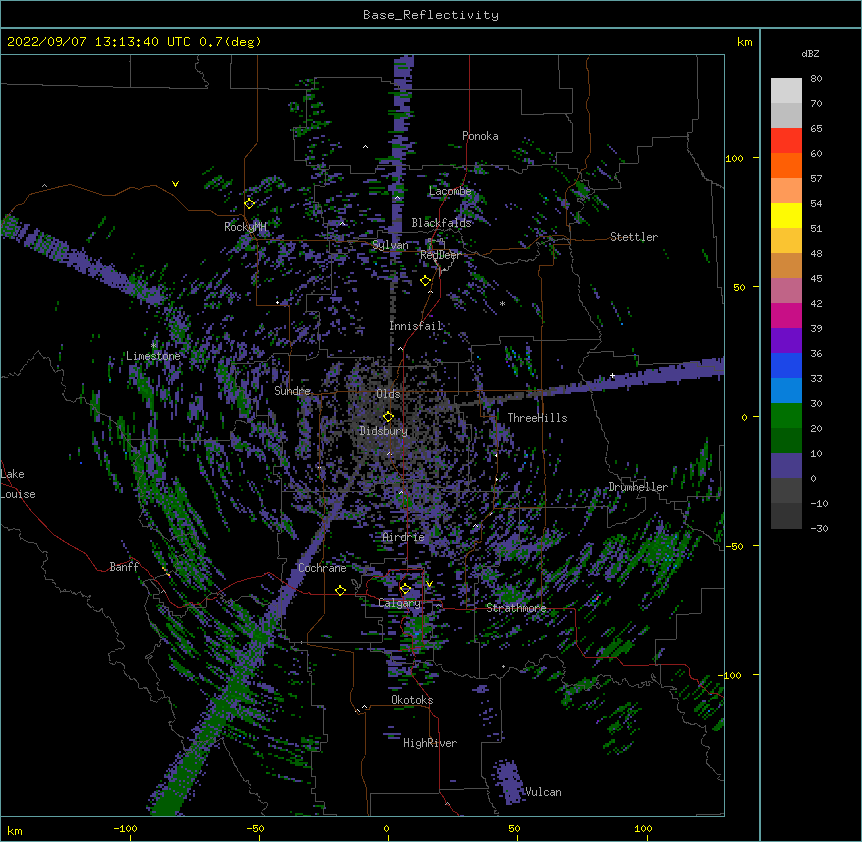Click the white-gray 70-80 dBZ legend band
The image size is (862, 842).
click(786, 91)
